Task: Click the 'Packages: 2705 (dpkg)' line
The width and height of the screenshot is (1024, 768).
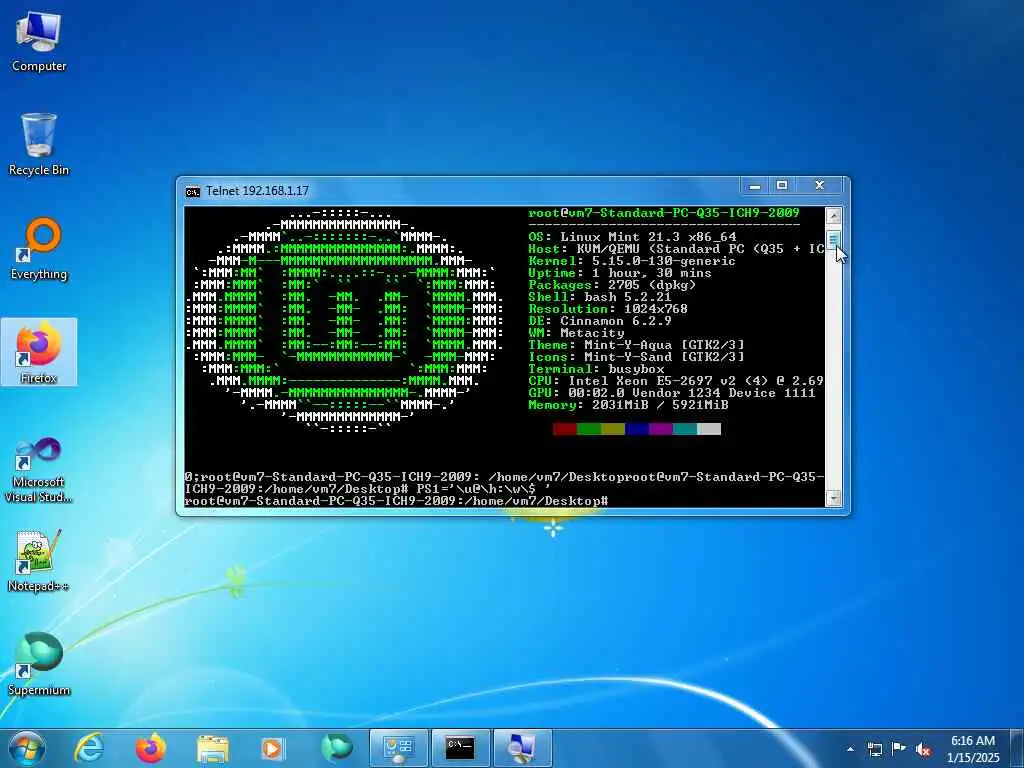Action: [612, 285]
